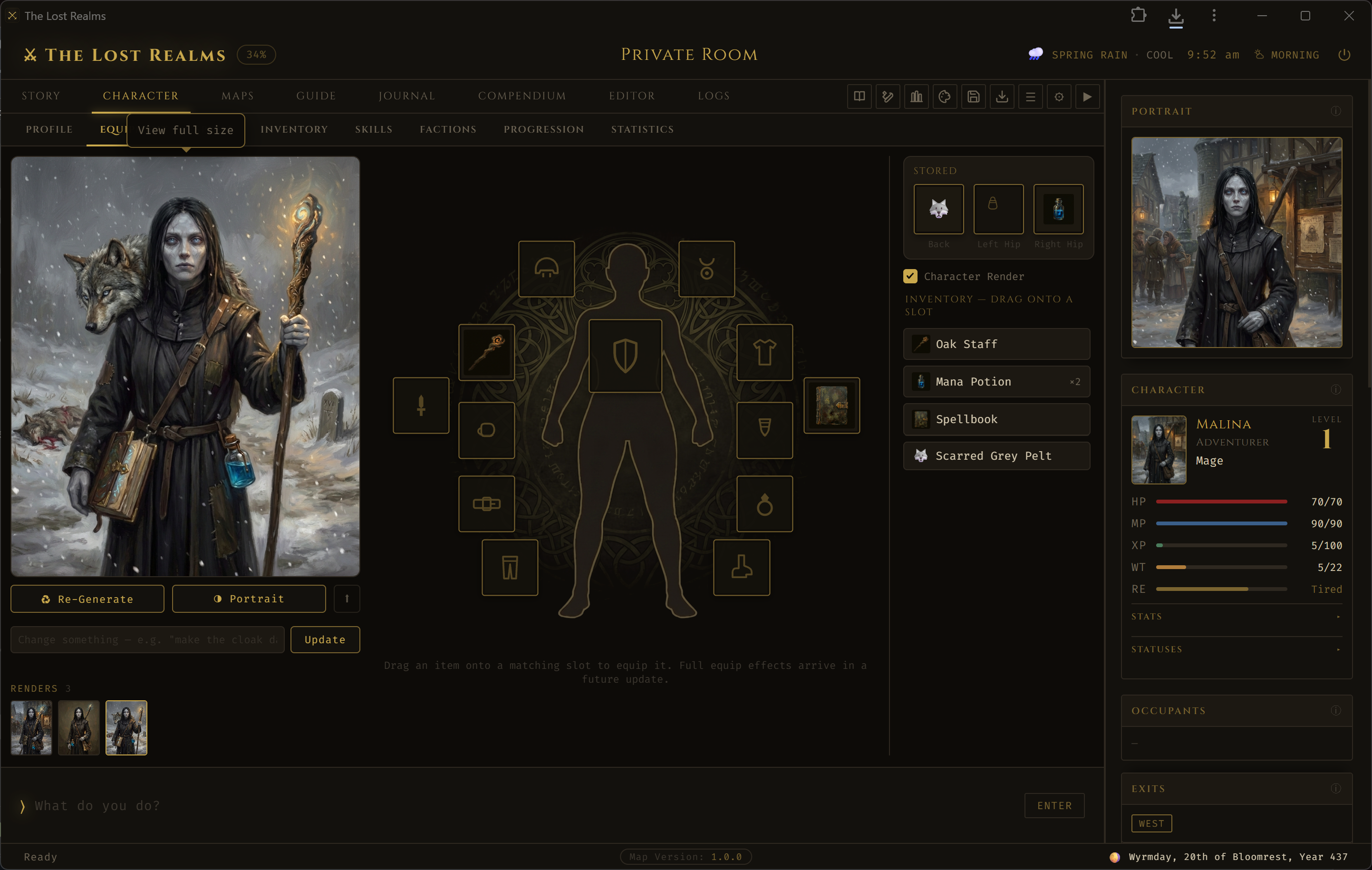Select the helmet head equipment slot
Viewport: 1372px width, 870px height.
(546, 268)
